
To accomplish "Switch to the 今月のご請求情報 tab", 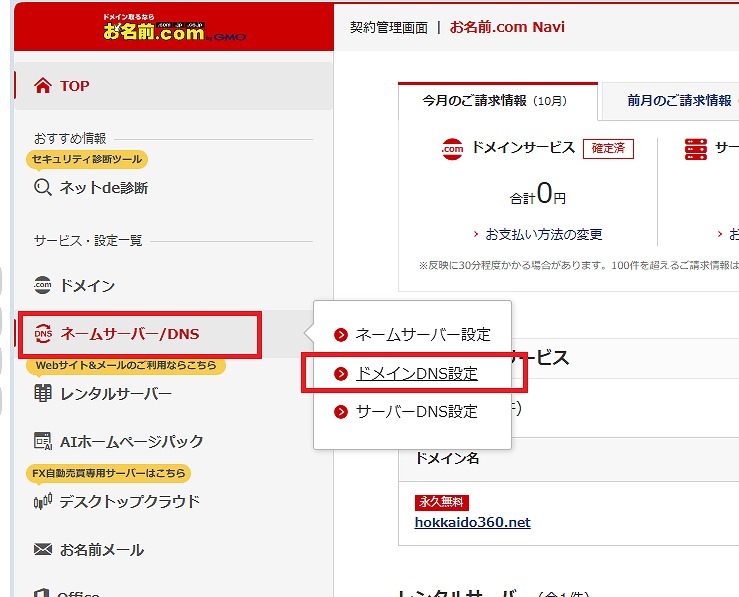I will tap(497, 101).
